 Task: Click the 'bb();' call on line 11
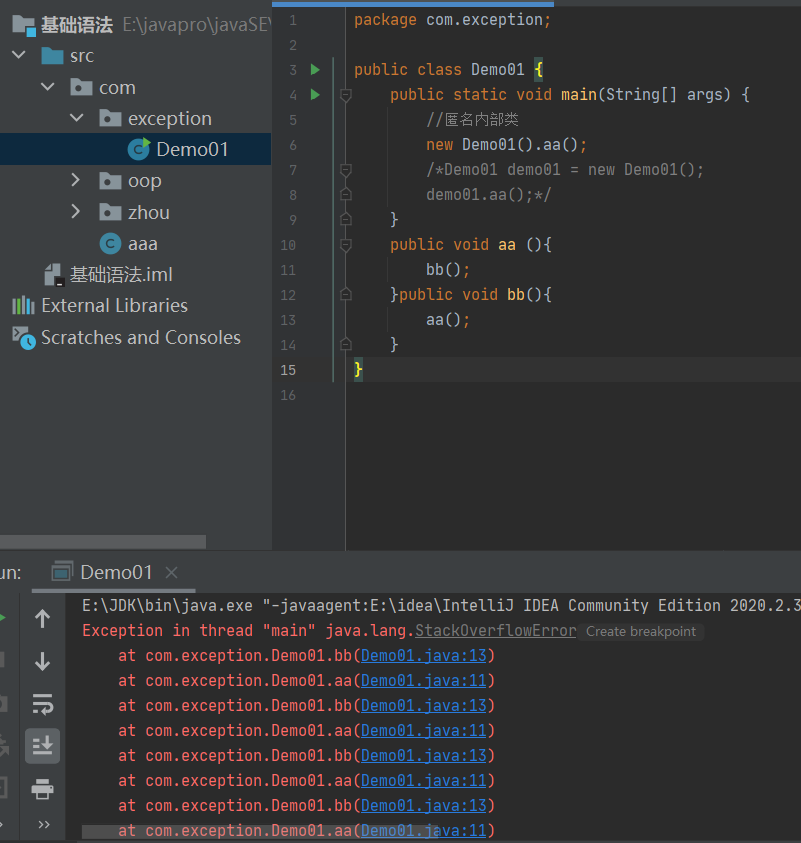(x=448, y=269)
